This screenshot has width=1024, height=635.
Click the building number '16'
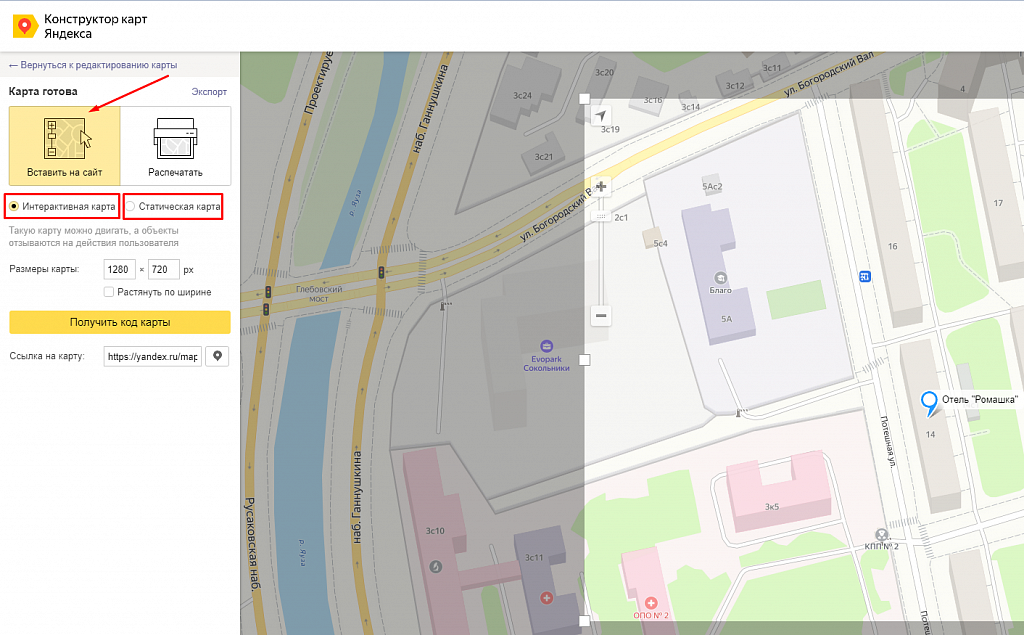tap(893, 246)
